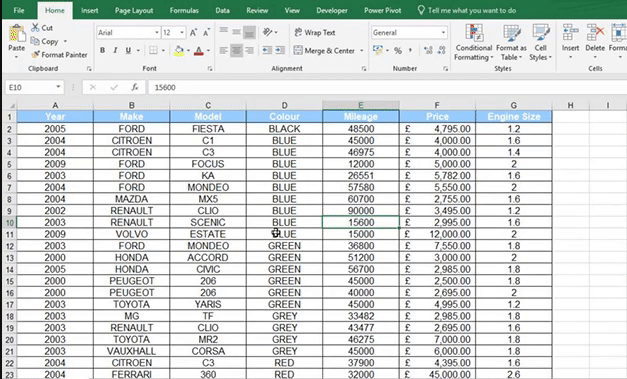This screenshot has height=379, width=627.
Task: Click the cell containing FERRARI
Action: (132, 375)
